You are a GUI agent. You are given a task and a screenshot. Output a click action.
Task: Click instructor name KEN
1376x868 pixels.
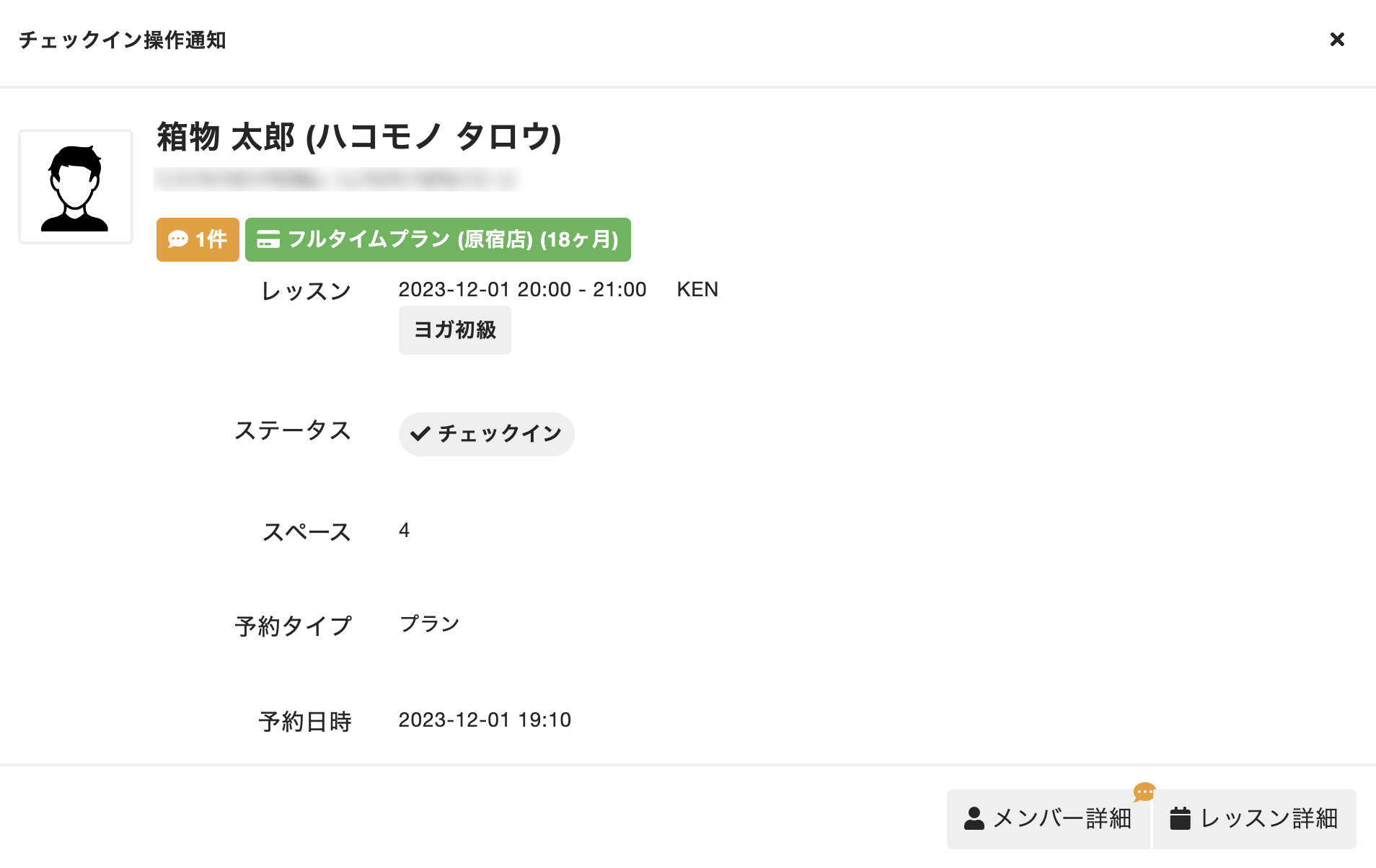click(697, 290)
